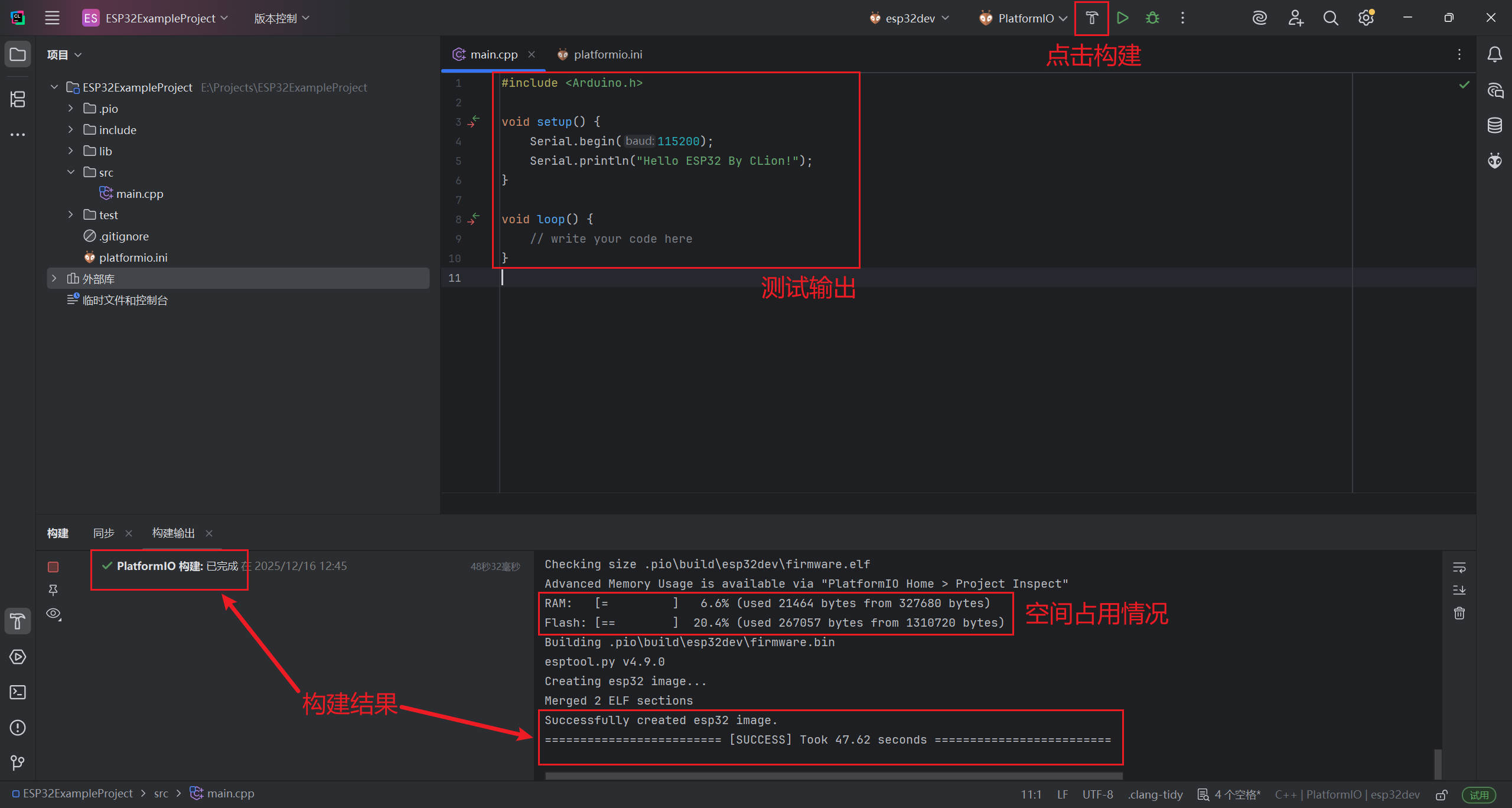Open the Notifications bell panel
Image resolution: width=1512 pixels, height=808 pixels.
(1494, 55)
